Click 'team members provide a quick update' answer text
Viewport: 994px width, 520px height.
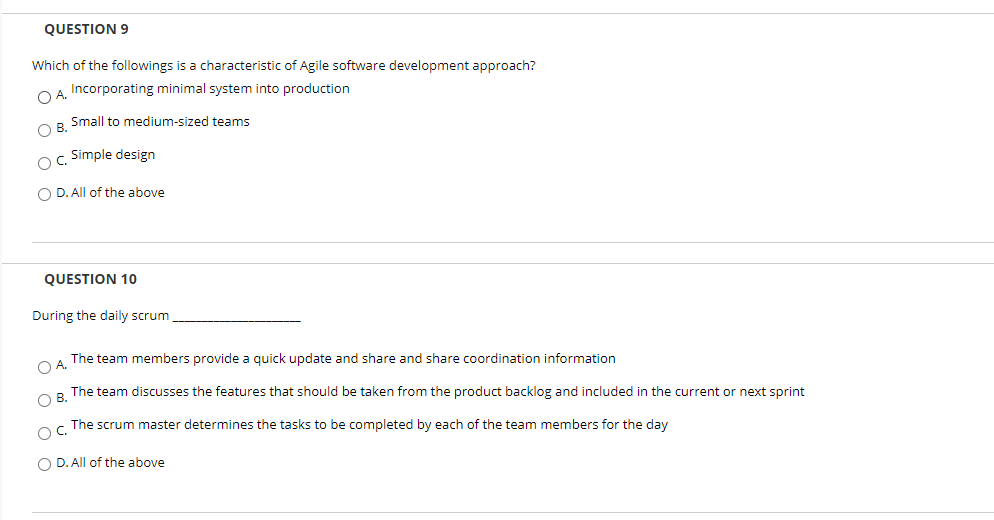[x=343, y=359]
